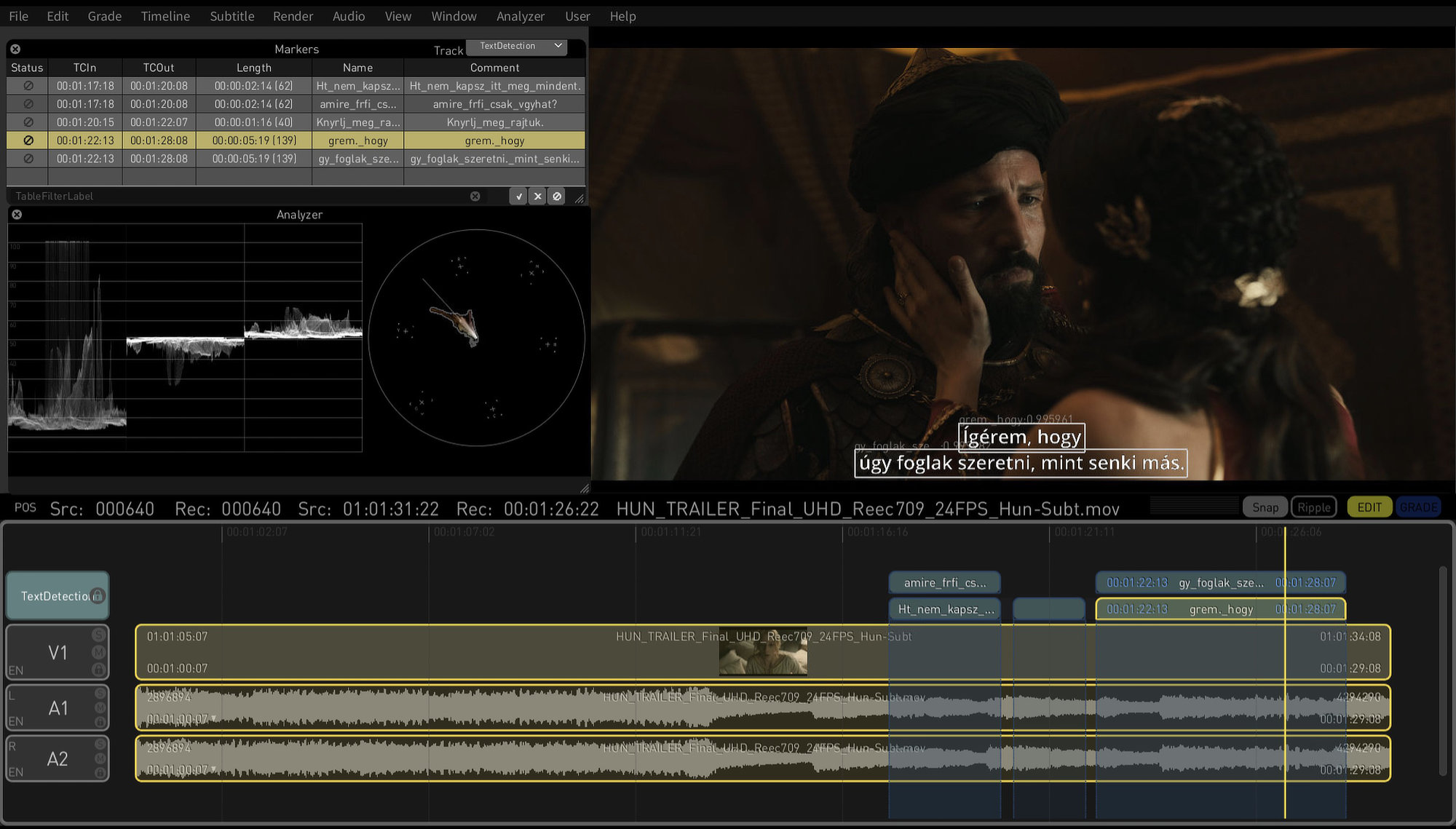
Task: Lock the A1 audio track
Action: click(100, 722)
